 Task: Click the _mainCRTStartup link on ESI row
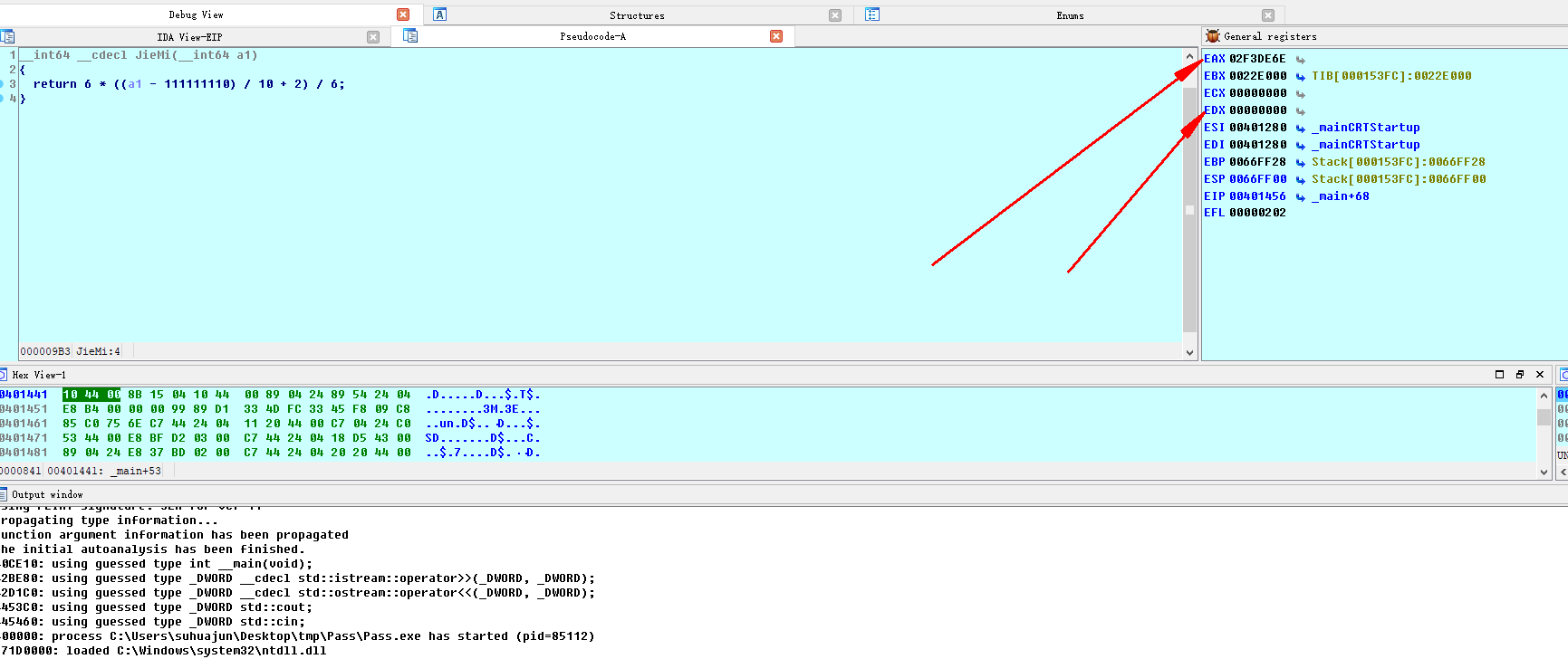pos(1366,128)
